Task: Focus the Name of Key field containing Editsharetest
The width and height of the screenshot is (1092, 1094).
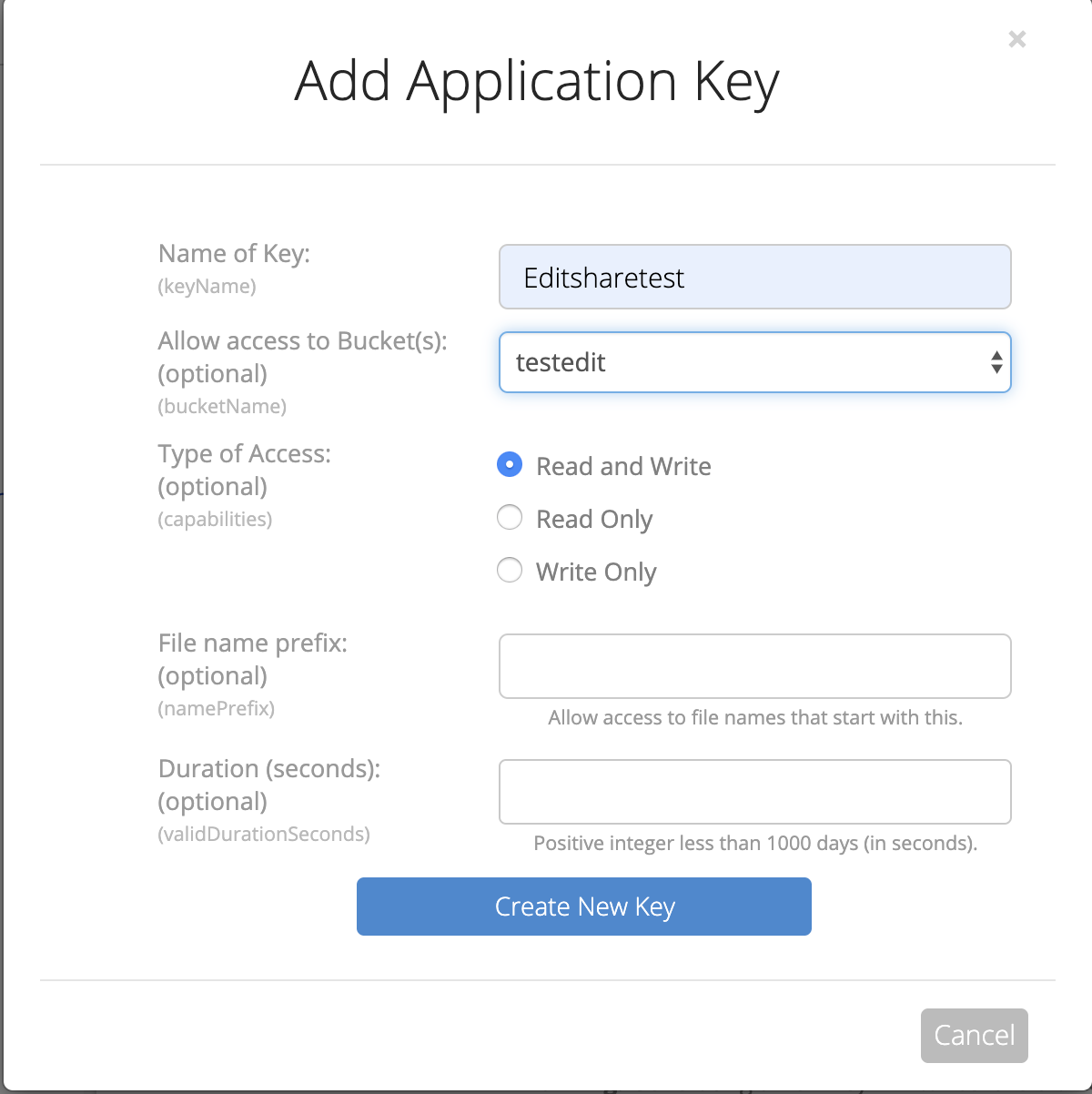Action: tap(755, 277)
